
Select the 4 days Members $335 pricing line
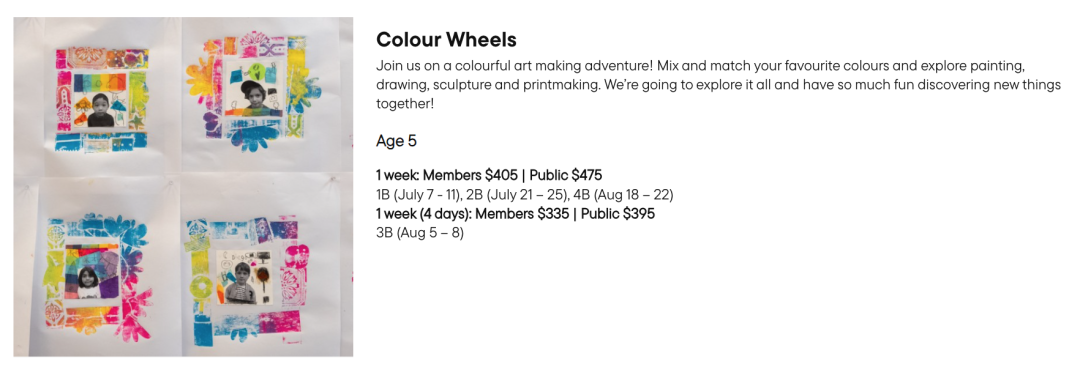pyautogui.click(x=515, y=213)
